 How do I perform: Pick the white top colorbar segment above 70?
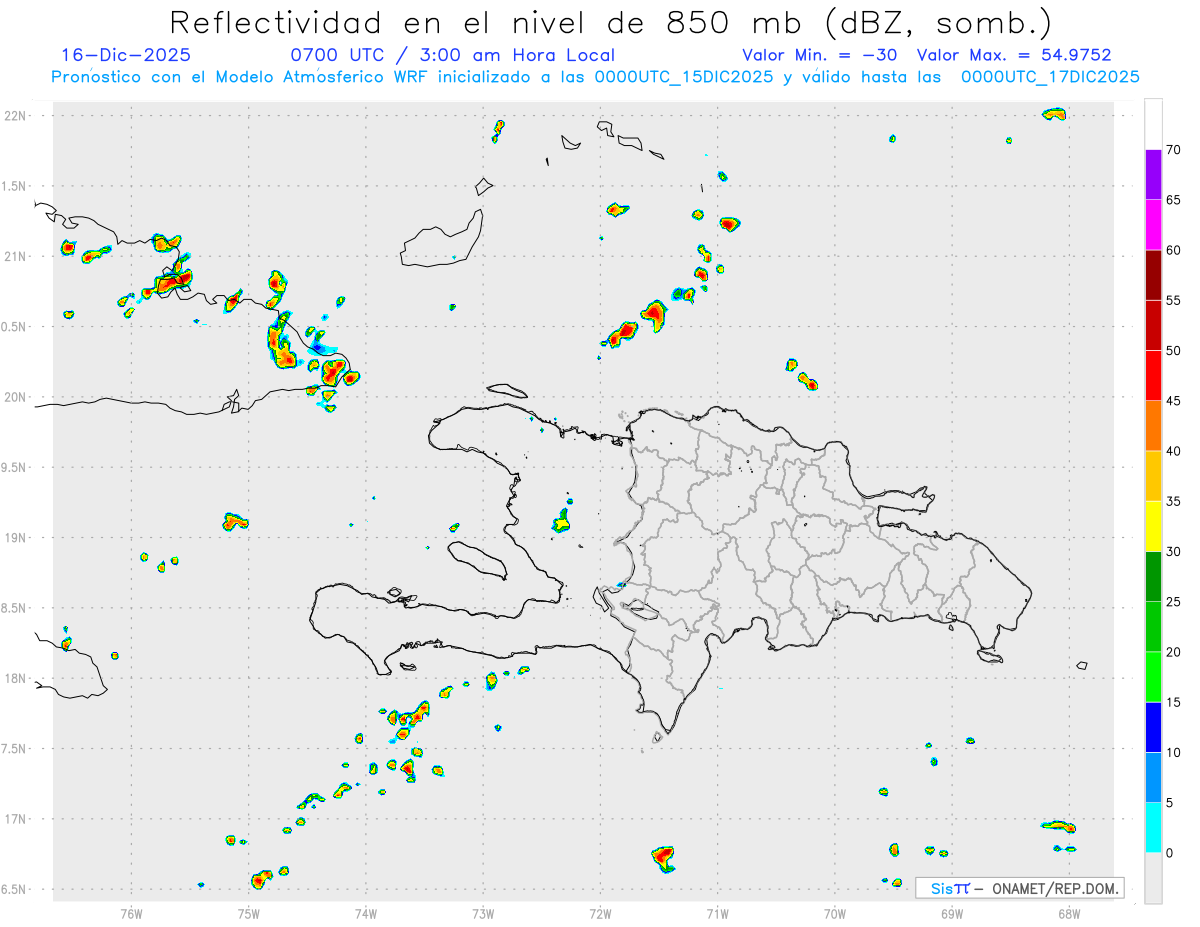point(1153,124)
